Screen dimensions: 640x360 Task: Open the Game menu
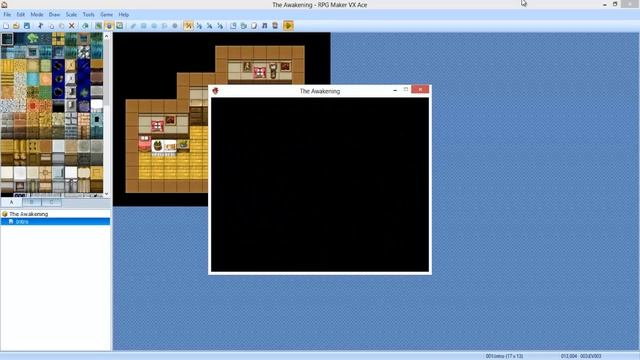[107, 15]
